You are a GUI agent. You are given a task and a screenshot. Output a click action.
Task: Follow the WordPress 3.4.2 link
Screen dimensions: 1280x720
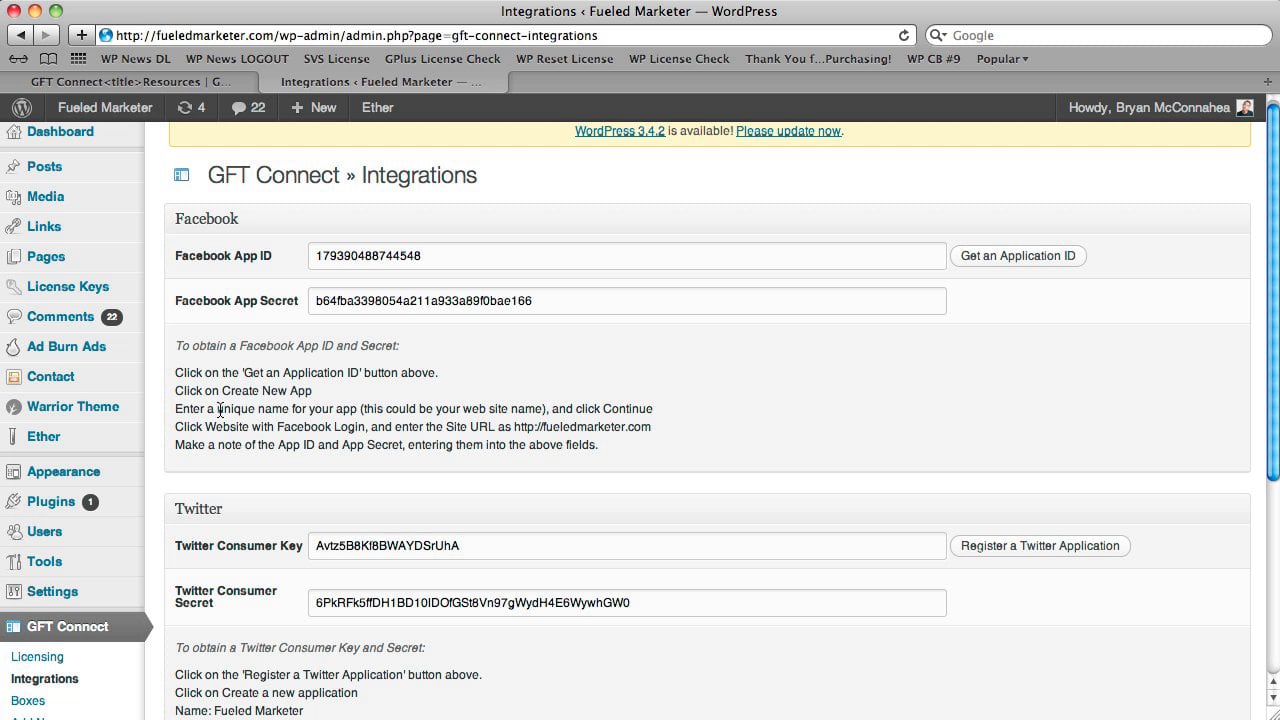point(620,131)
